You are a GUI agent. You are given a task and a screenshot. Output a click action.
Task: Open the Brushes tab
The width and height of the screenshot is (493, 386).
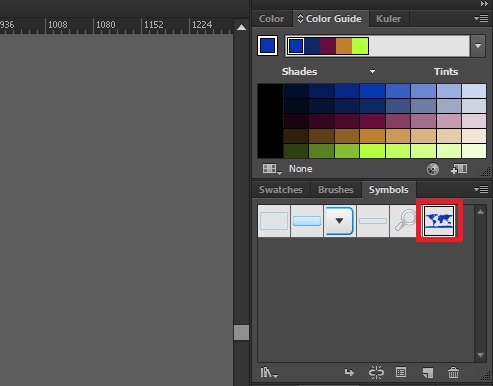[x=336, y=190]
